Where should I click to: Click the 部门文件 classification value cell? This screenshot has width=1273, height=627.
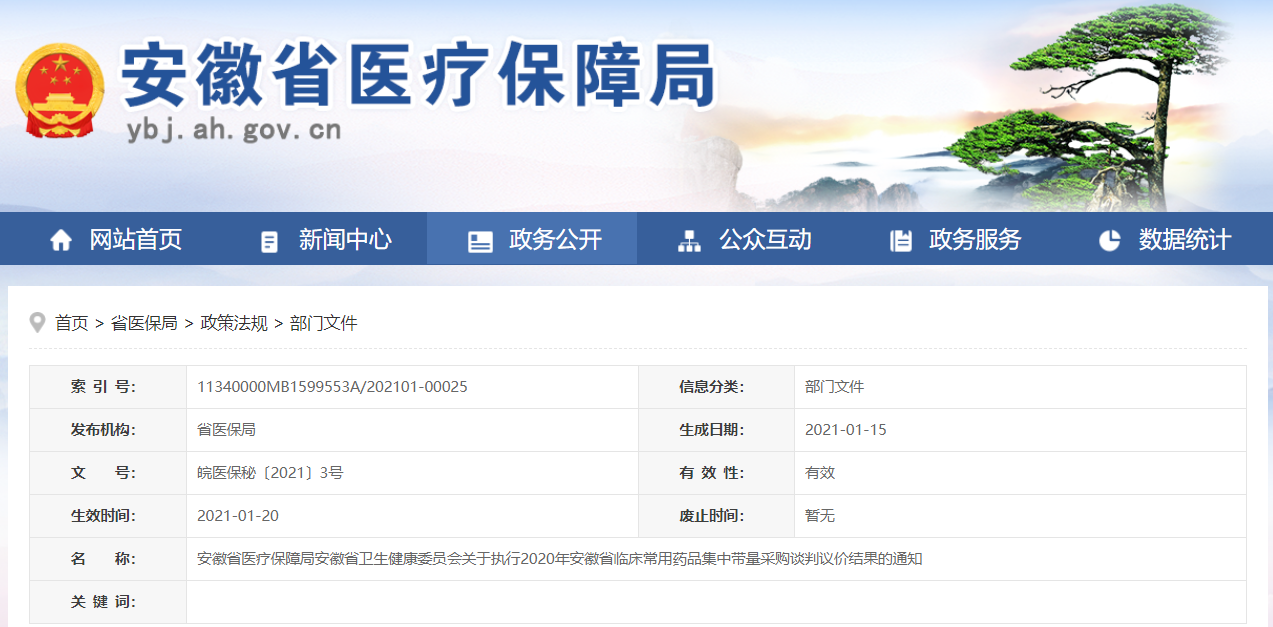(1020, 387)
